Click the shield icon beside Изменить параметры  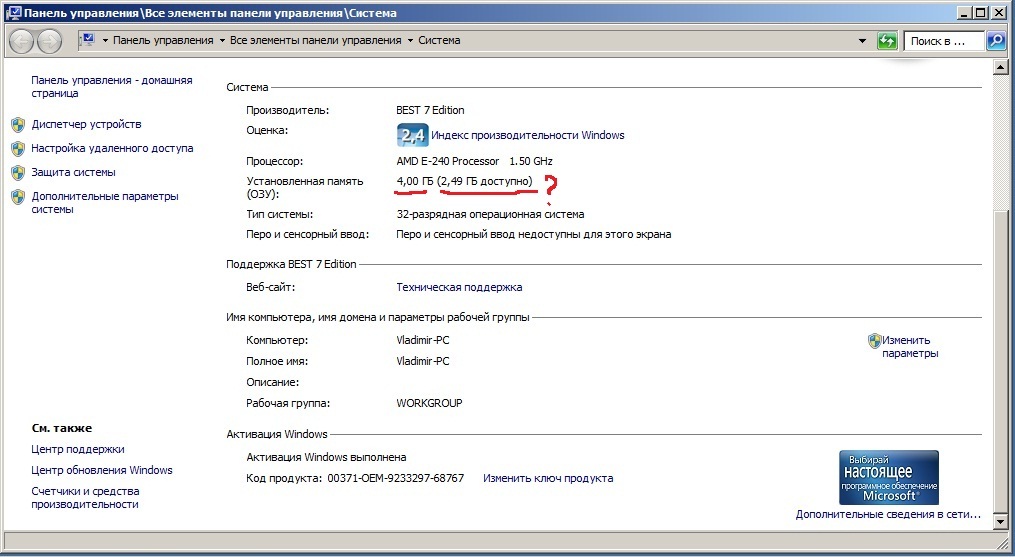pos(874,340)
